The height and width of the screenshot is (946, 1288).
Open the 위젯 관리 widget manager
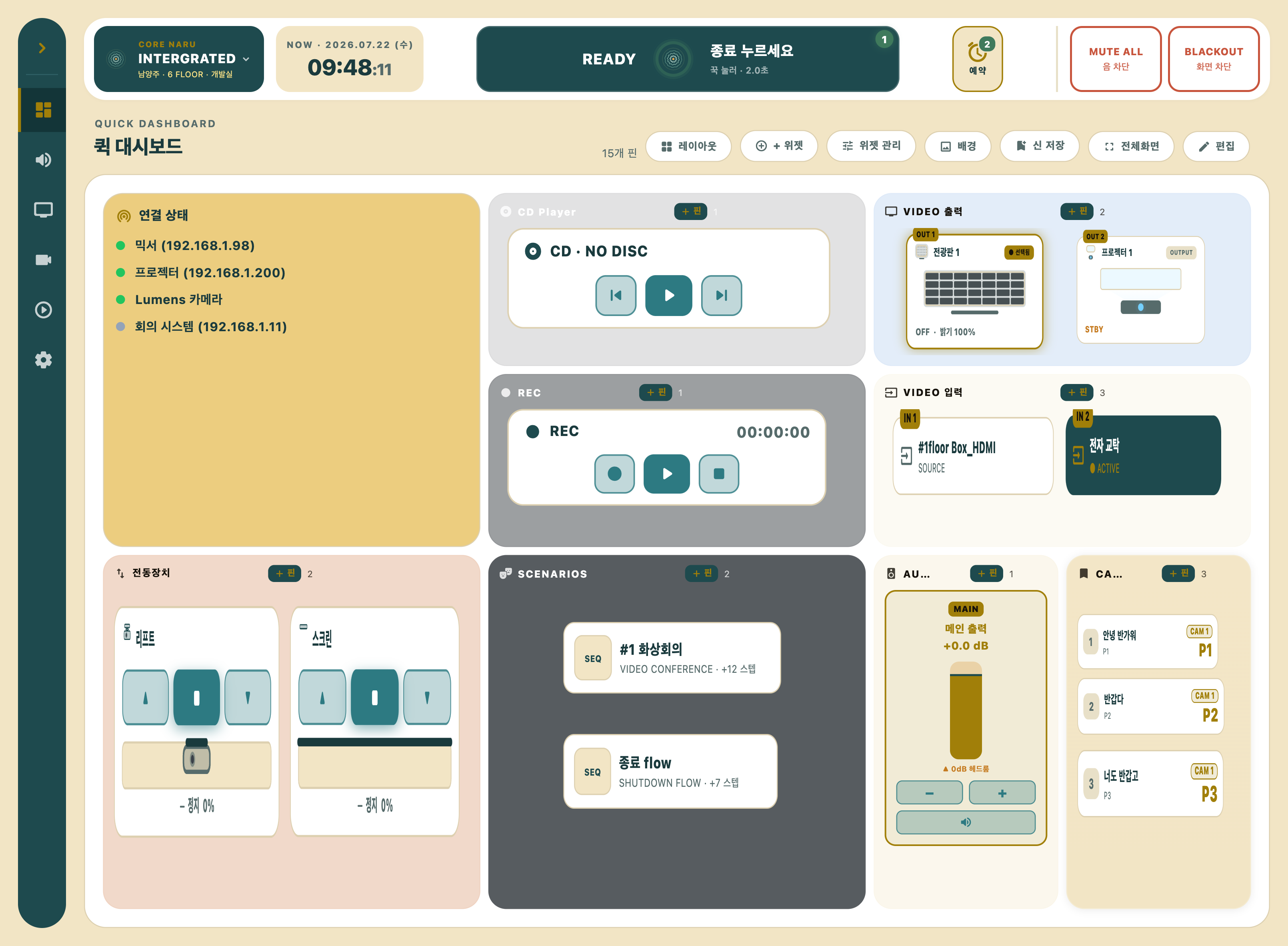[x=870, y=146]
